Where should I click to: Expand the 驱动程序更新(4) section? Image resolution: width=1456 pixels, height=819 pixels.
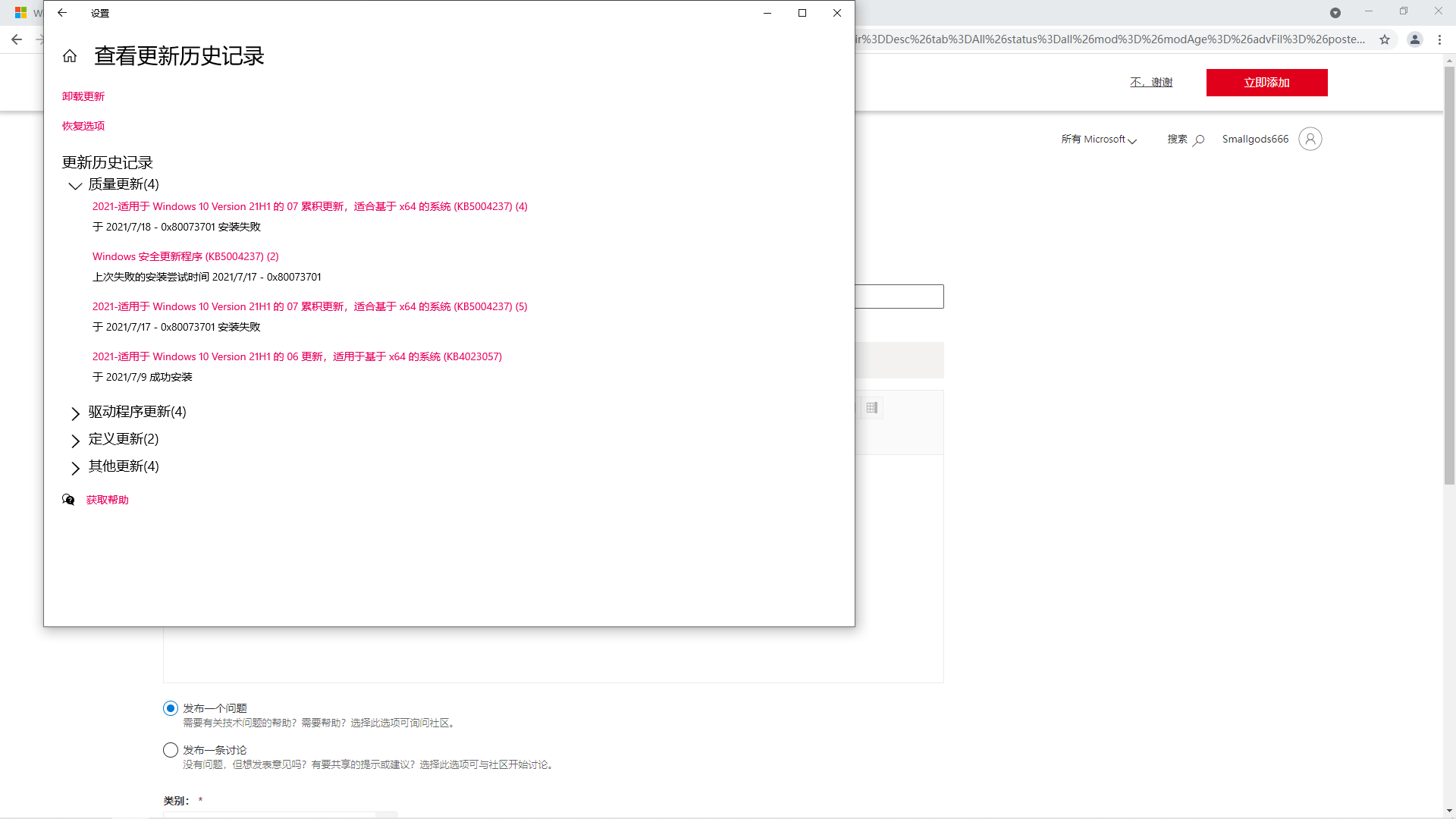(x=75, y=413)
